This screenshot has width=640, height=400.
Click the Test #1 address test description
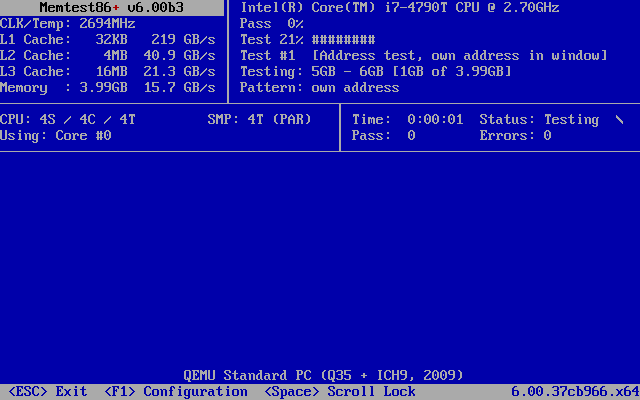point(424,55)
